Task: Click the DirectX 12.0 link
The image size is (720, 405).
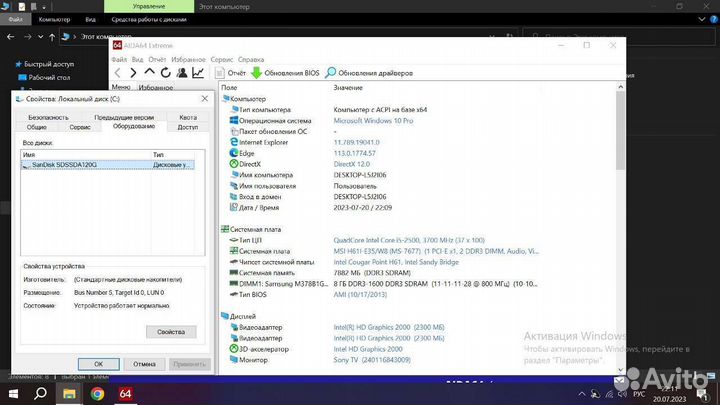Action: [352, 164]
